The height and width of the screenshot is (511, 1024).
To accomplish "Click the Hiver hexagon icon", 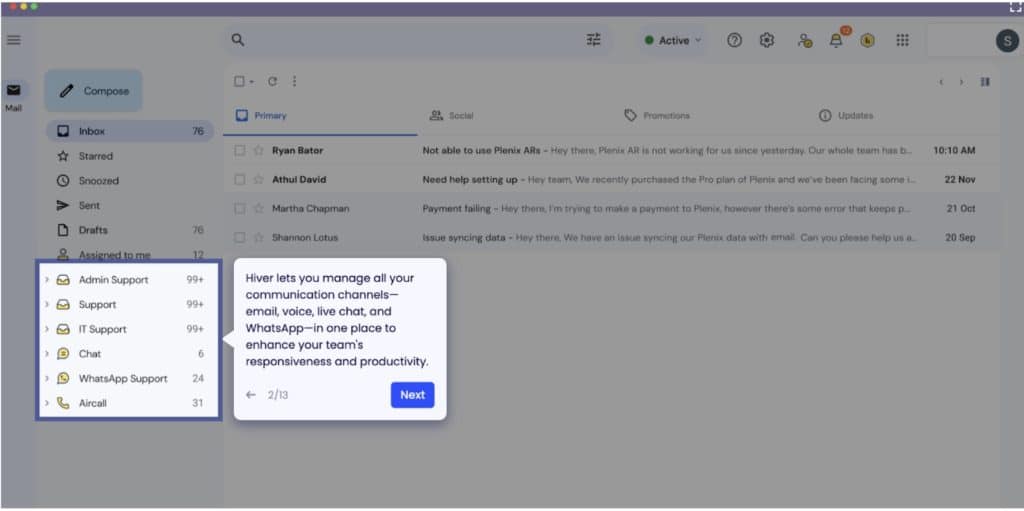I will [x=867, y=41].
